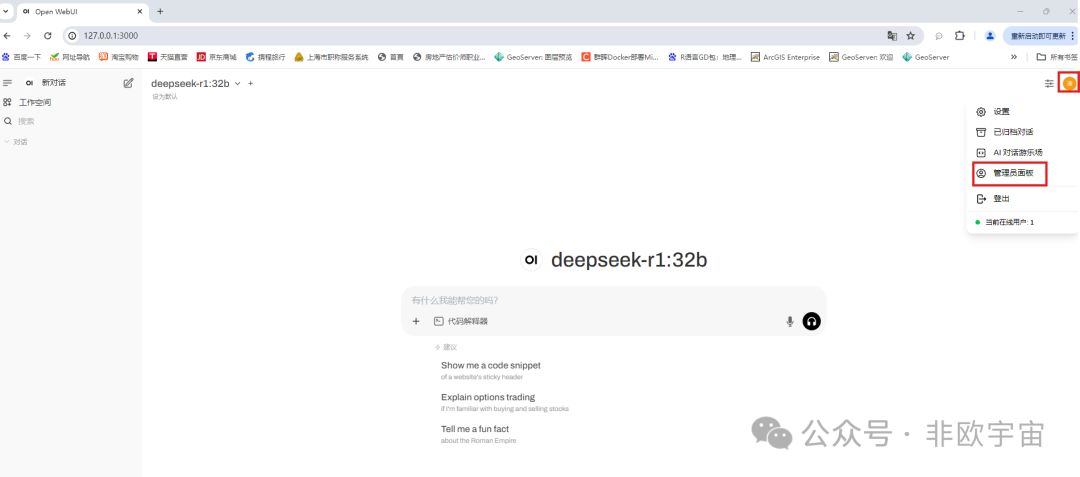Open the 房地产估价师职业 bookmark
This screenshot has width=1080, height=477.
pos(449,57)
